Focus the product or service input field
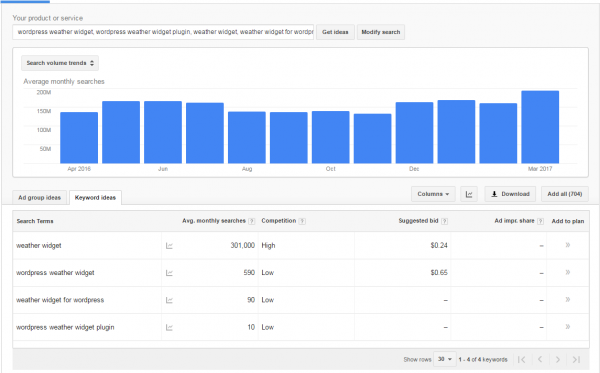The image size is (600, 373). click(x=163, y=32)
